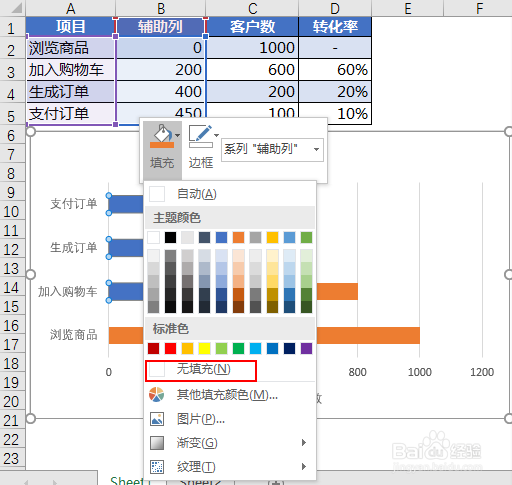Click the Border pen outline icon
Viewport: 512px width, 485px height.
201,136
